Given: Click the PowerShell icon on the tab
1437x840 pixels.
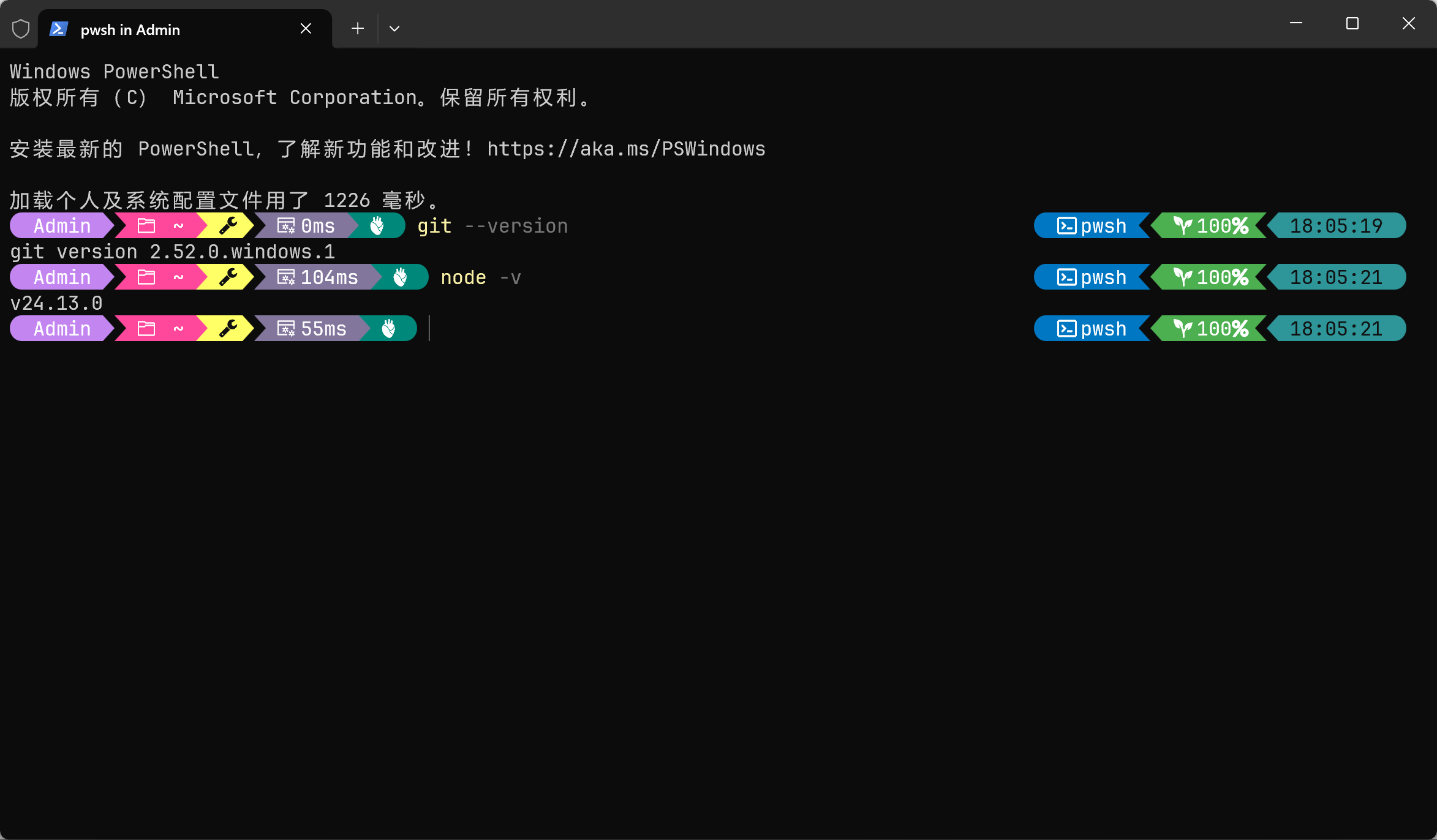Looking at the screenshot, I should click(59, 29).
